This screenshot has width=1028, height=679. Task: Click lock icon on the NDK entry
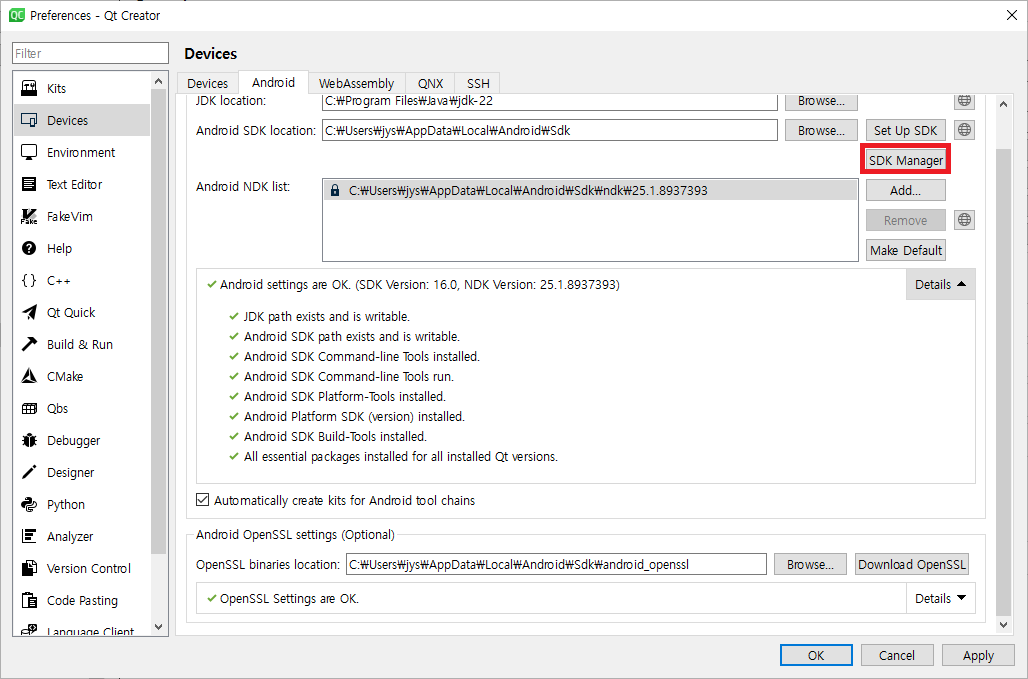[335, 191]
